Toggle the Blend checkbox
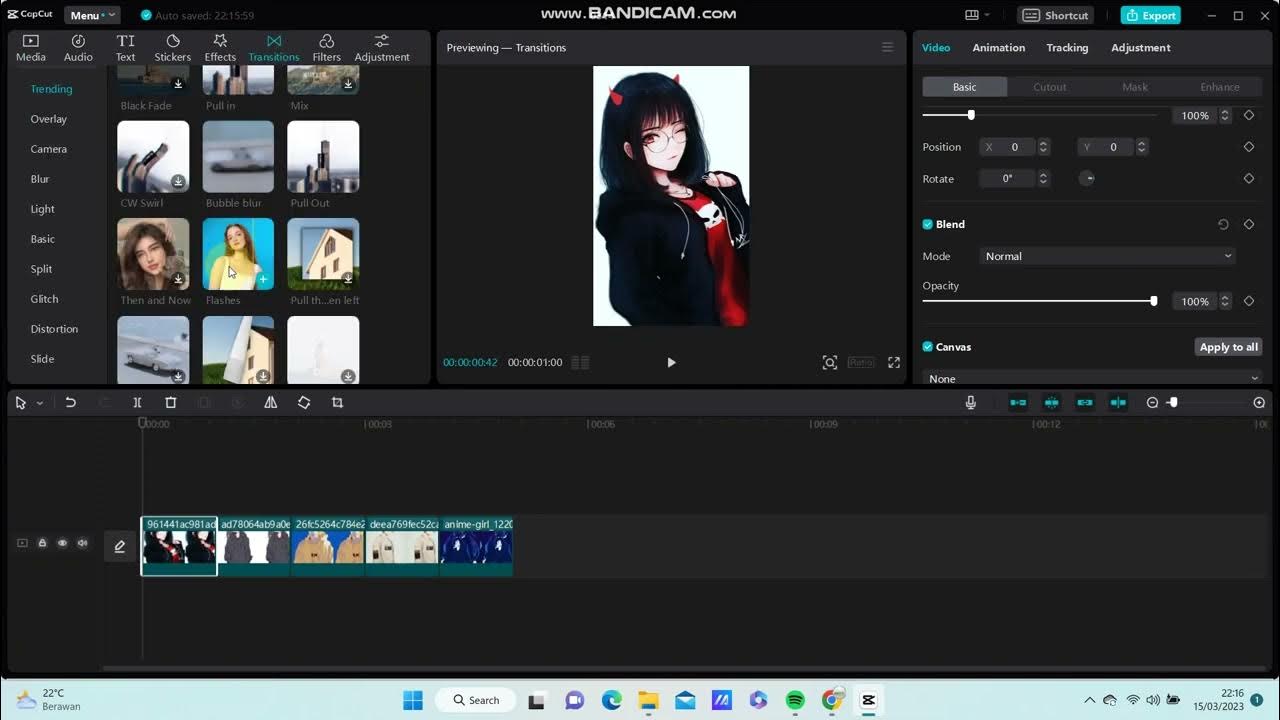Viewport: 1280px width, 720px height. (927, 224)
